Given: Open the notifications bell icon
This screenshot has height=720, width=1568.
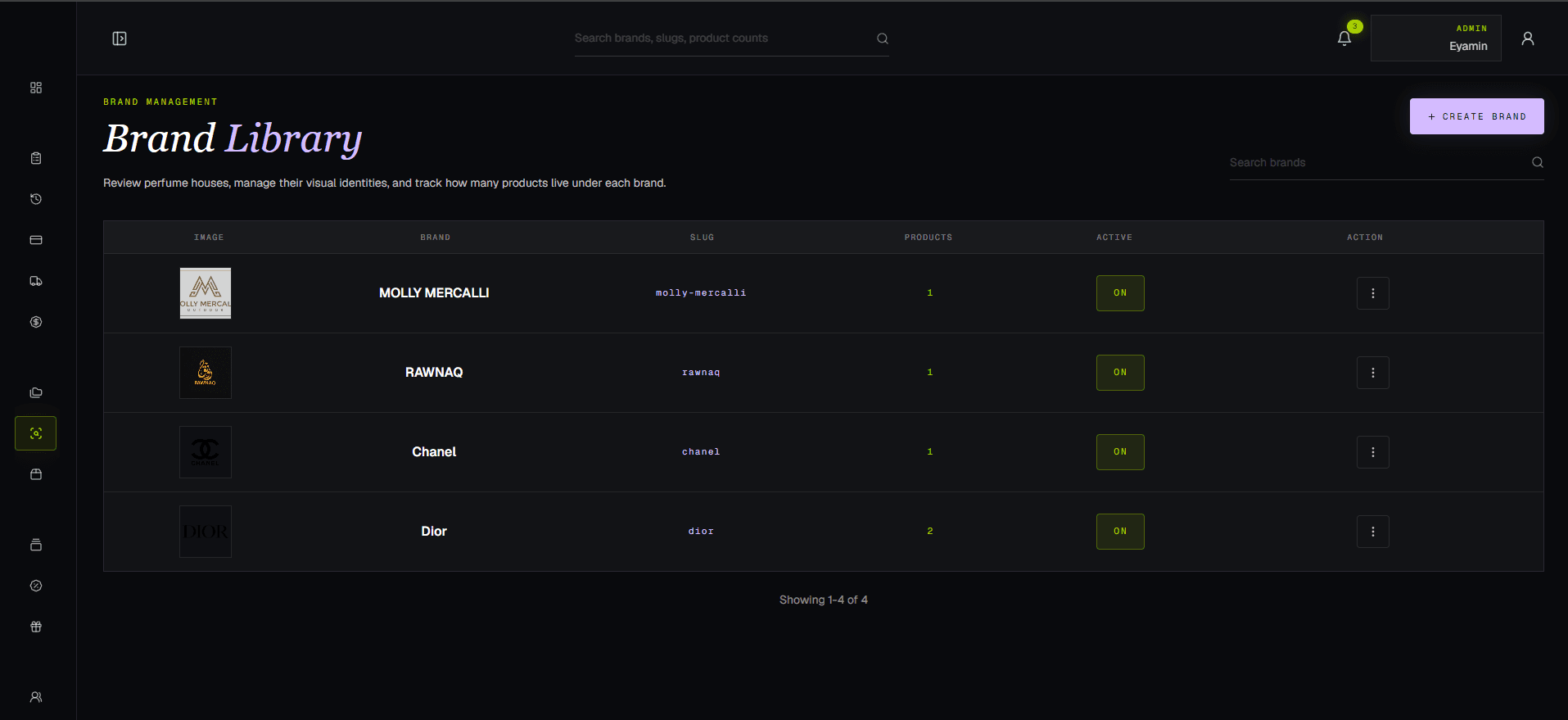Looking at the screenshot, I should point(1344,38).
